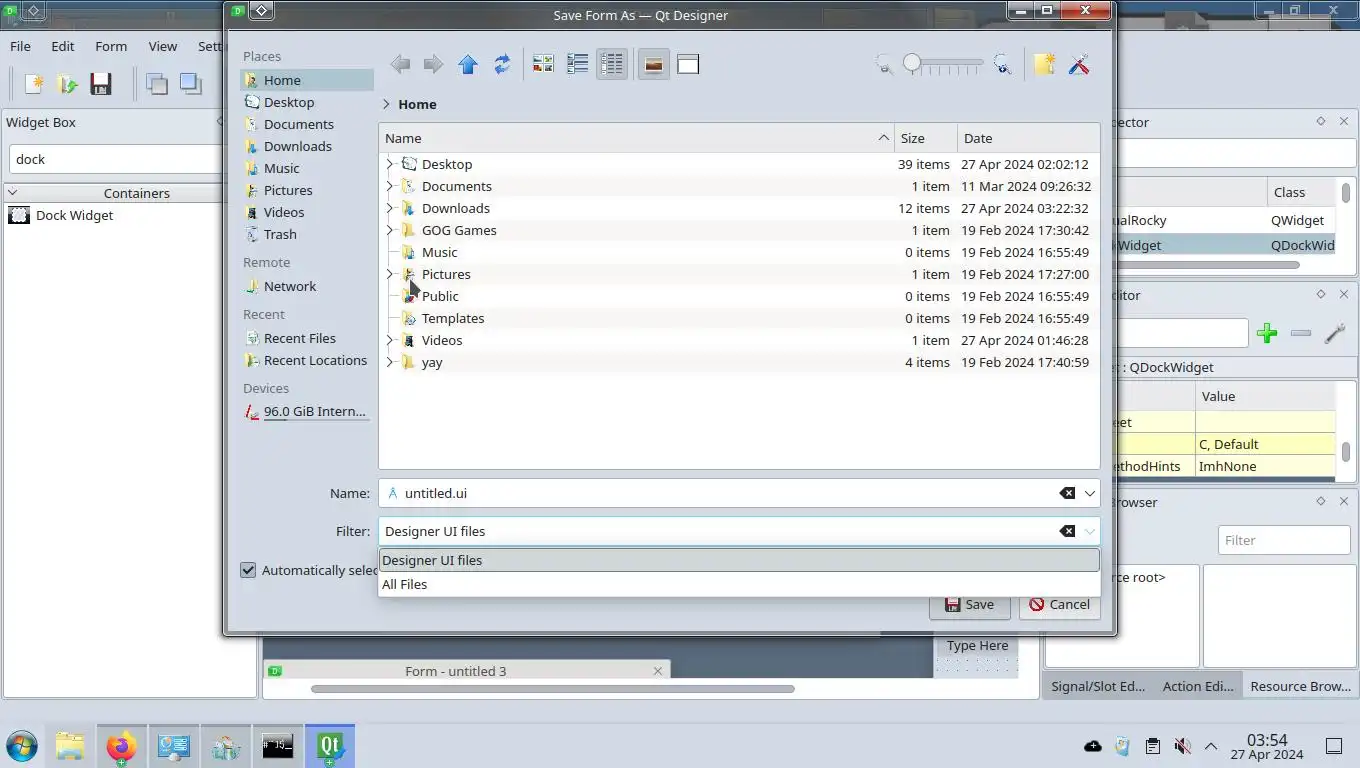Viewport: 1360px width, 768px height.
Task: Sort by Size column header
Action: click(925, 138)
